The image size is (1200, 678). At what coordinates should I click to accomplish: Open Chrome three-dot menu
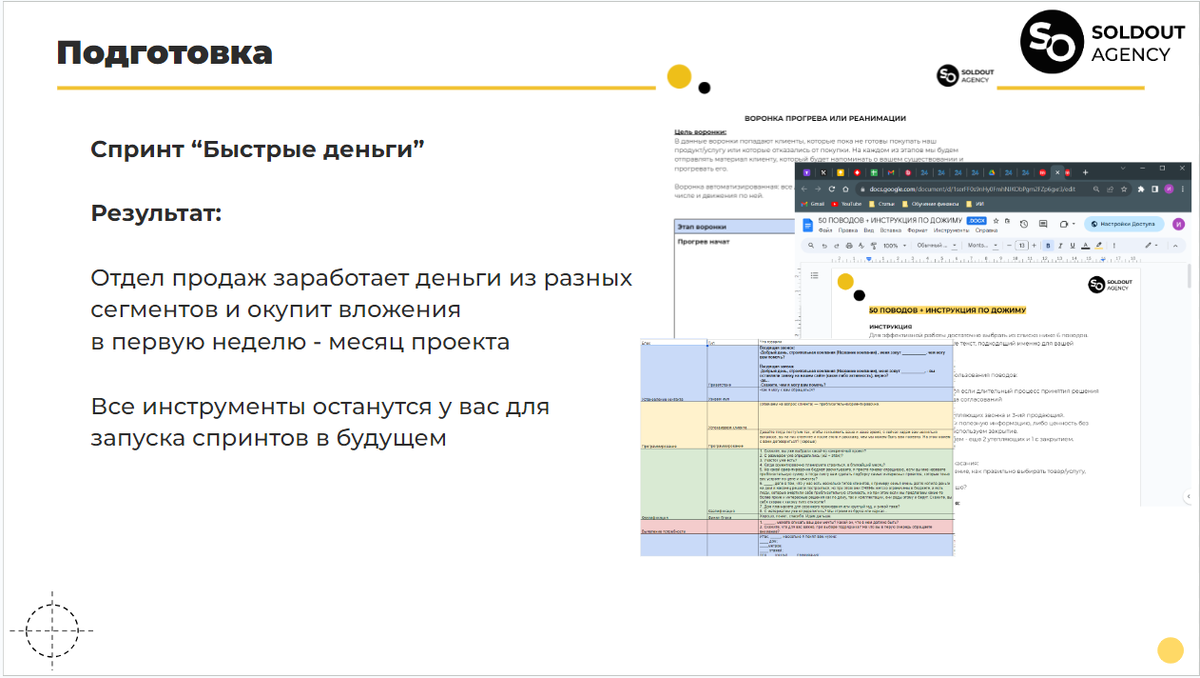point(1183,189)
